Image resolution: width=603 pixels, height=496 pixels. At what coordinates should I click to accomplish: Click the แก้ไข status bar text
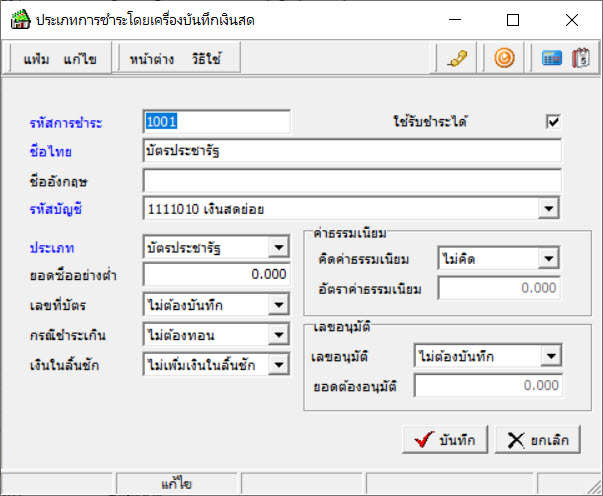pyautogui.click(x=176, y=484)
